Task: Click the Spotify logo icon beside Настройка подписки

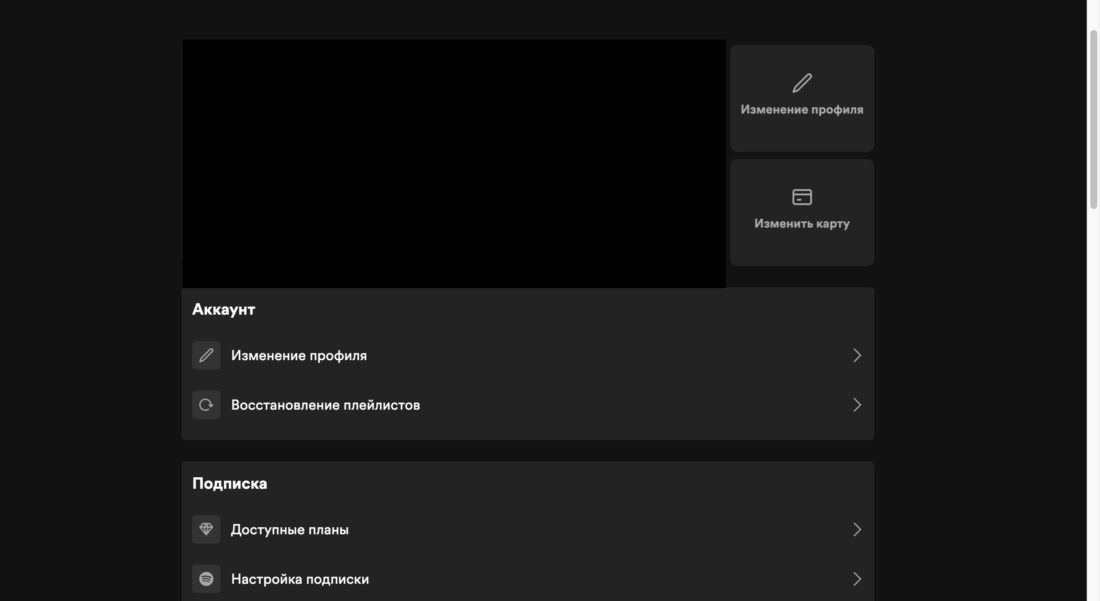Action: [x=206, y=579]
